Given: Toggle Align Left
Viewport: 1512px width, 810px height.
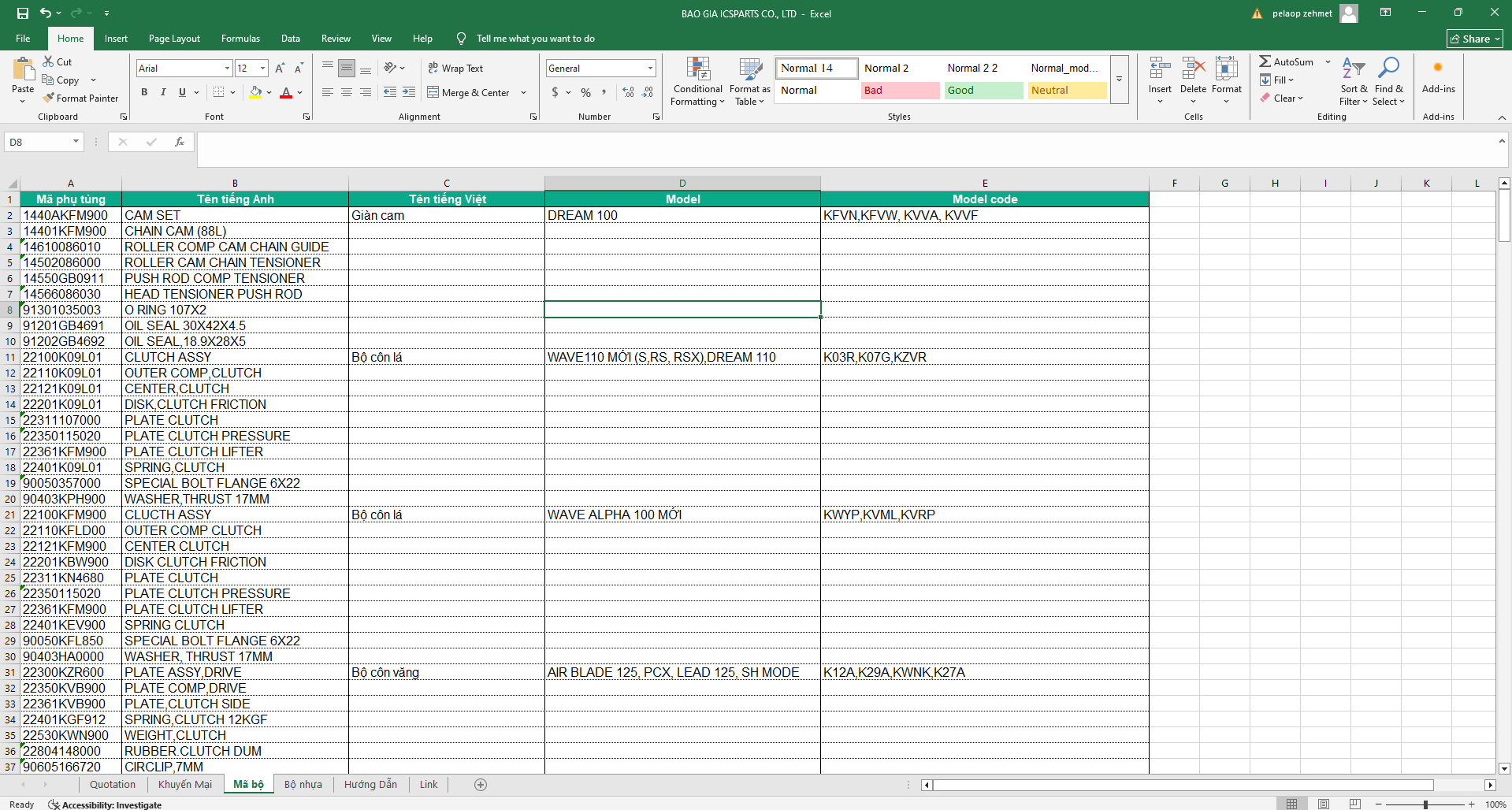Looking at the screenshot, I should [328, 92].
